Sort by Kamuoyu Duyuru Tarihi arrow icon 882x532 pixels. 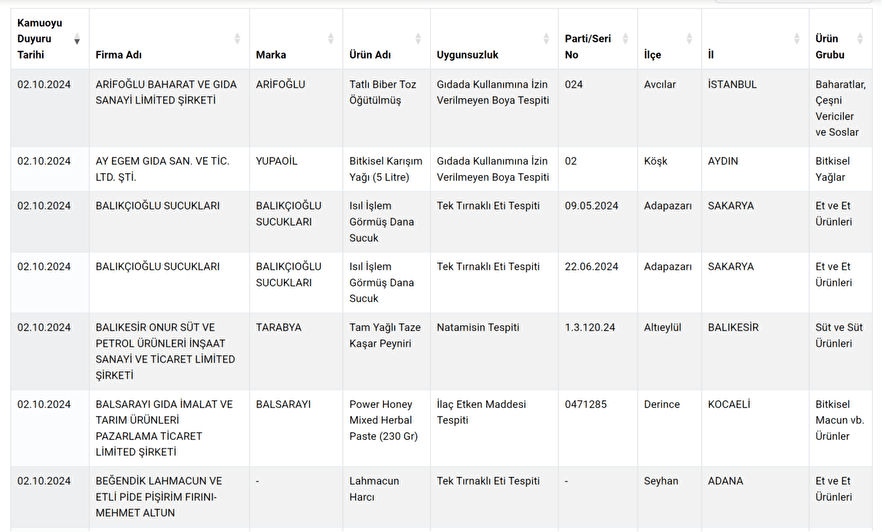pos(77,39)
